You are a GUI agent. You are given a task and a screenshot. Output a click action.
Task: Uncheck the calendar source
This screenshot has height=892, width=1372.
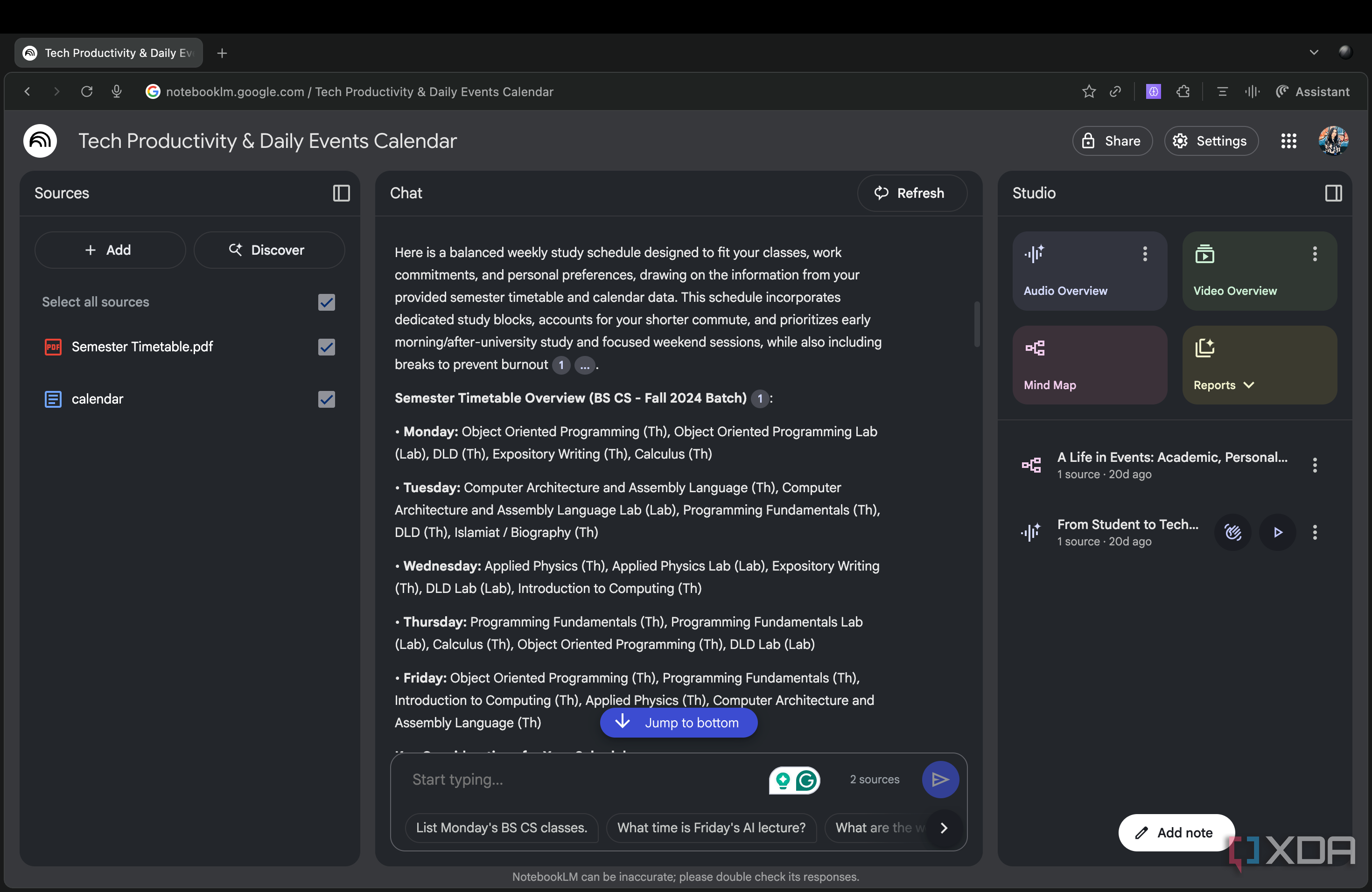(x=326, y=399)
